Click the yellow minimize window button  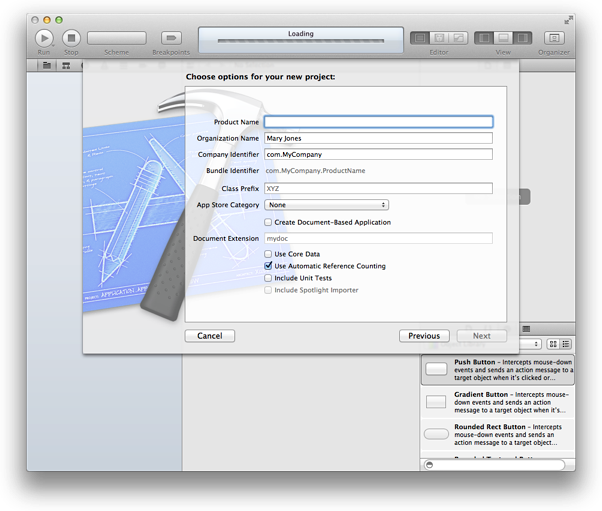point(47,20)
